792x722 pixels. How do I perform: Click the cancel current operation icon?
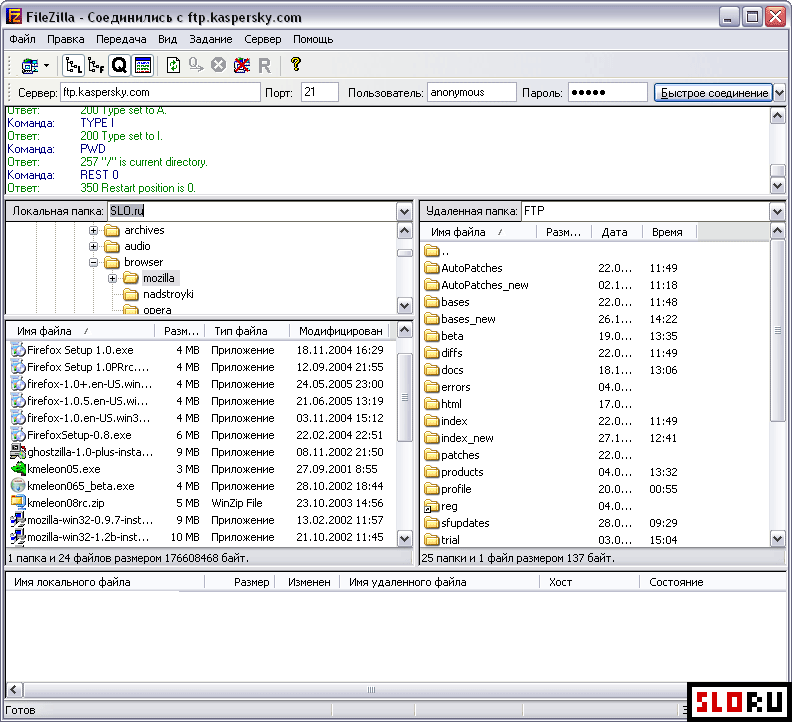tap(218, 65)
